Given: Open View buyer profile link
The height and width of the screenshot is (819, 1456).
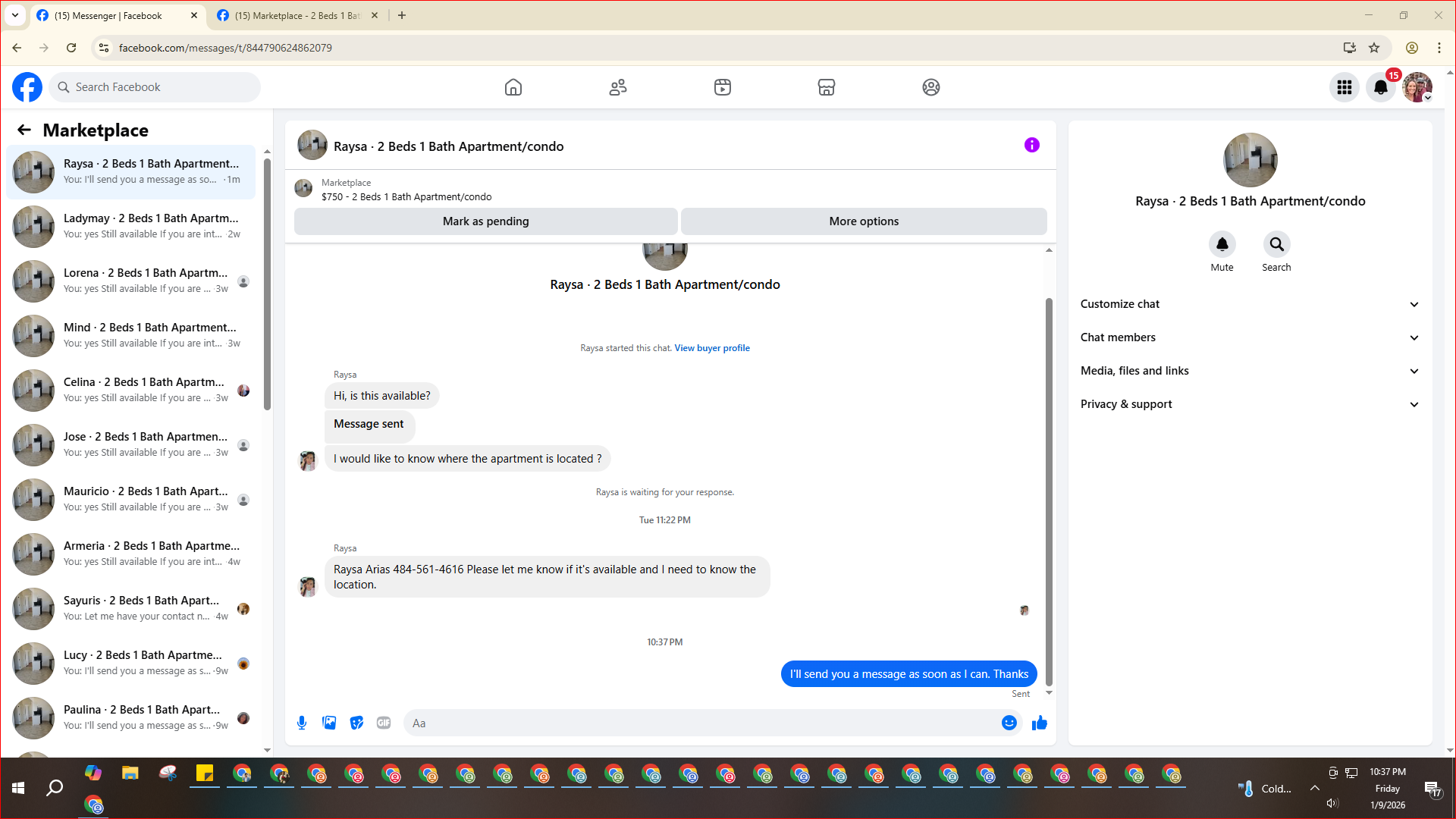Looking at the screenshot, I should pos(711,348).
